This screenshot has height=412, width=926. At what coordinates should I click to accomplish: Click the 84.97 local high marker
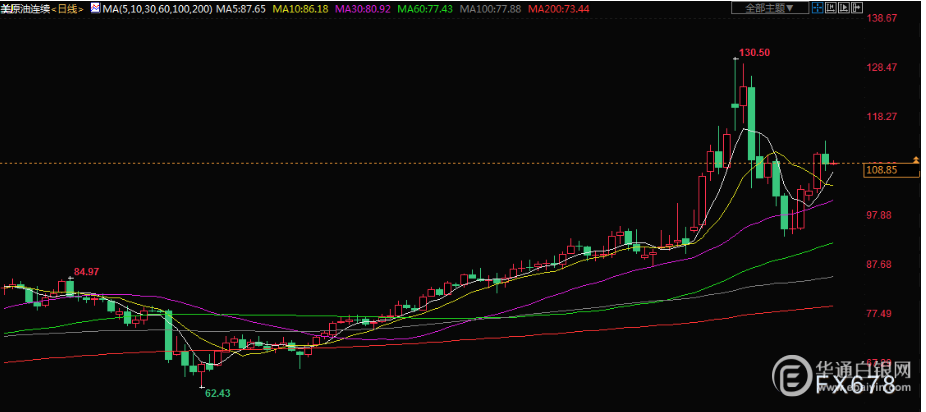(86, 272)
